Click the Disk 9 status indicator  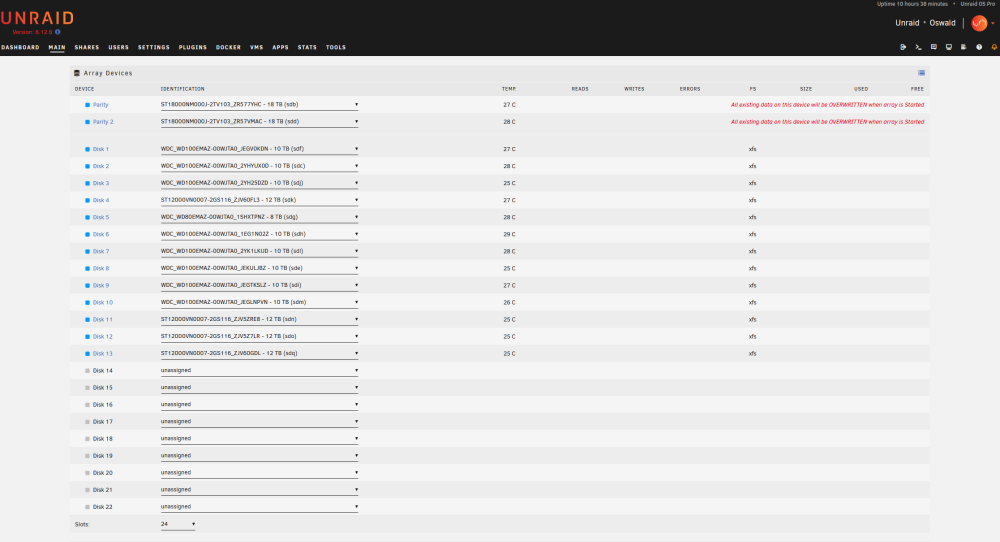(87, 286)
